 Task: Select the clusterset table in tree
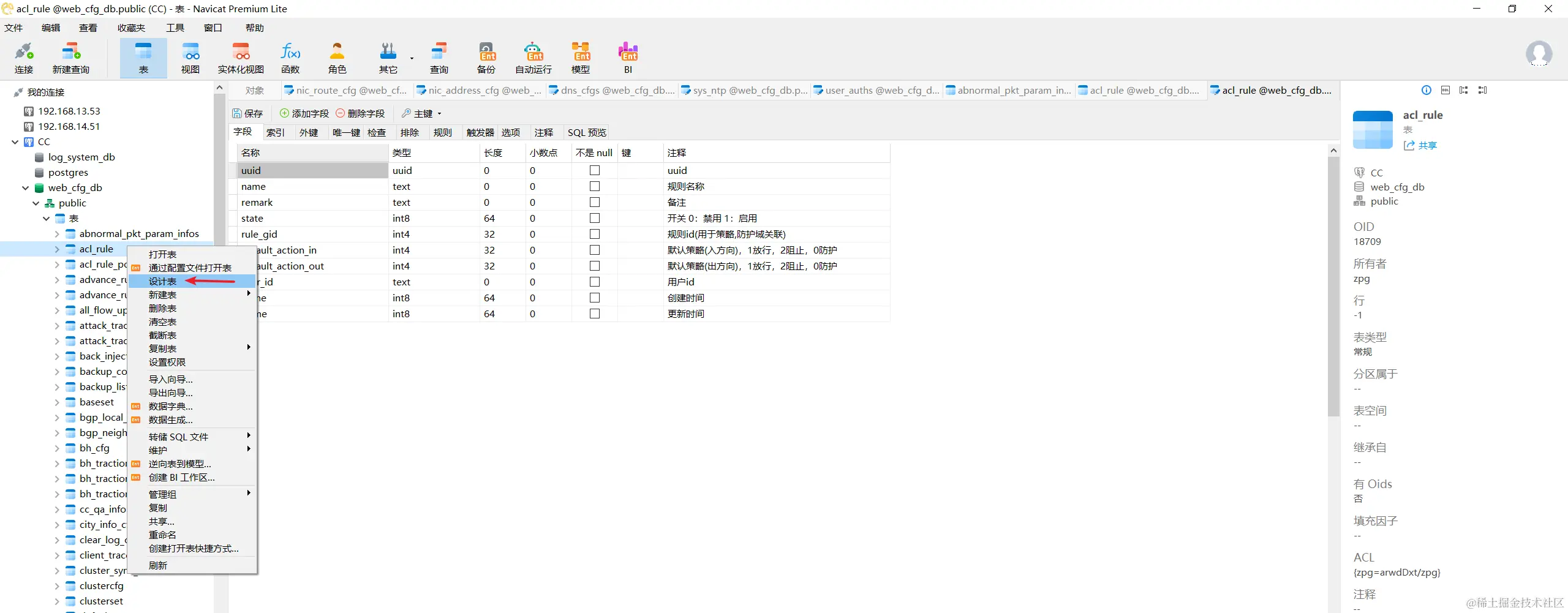pos(101,601)
